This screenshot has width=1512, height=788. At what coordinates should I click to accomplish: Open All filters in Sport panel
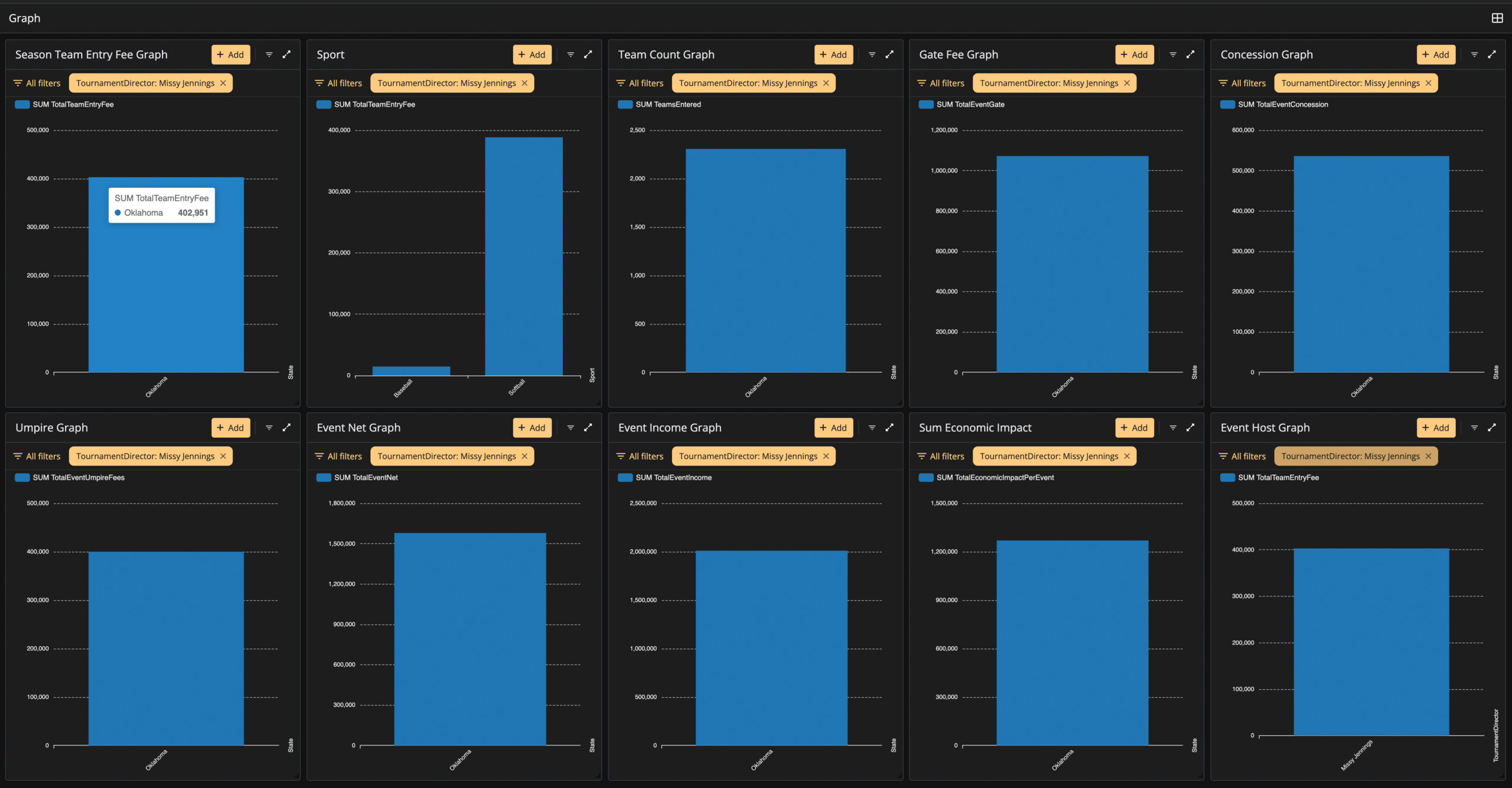(338, 83)
